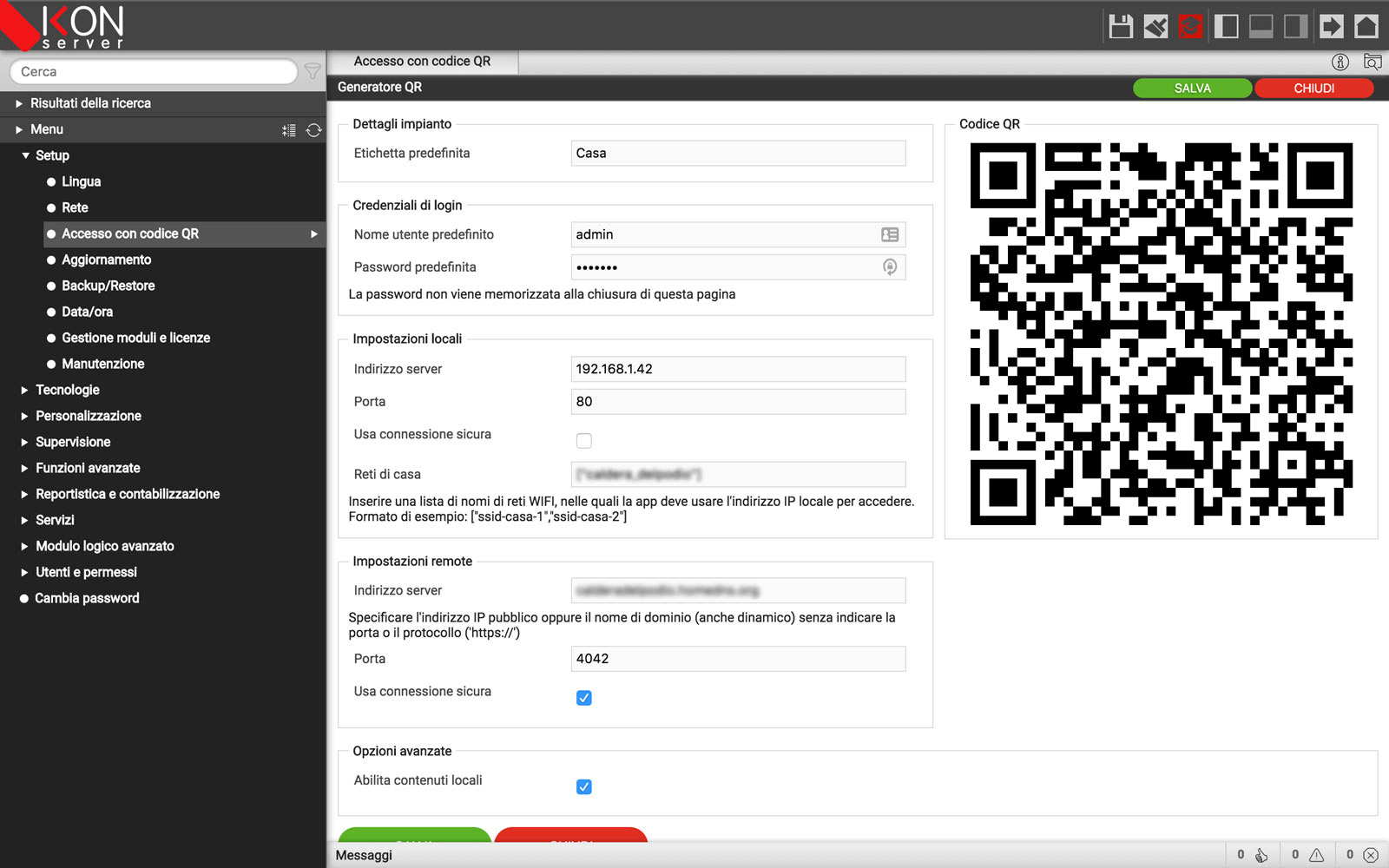The height and width of the screenshot is (868, 1389).
Task: Enable local Usa connessione sicura checkbox
Action: [584, 441]
